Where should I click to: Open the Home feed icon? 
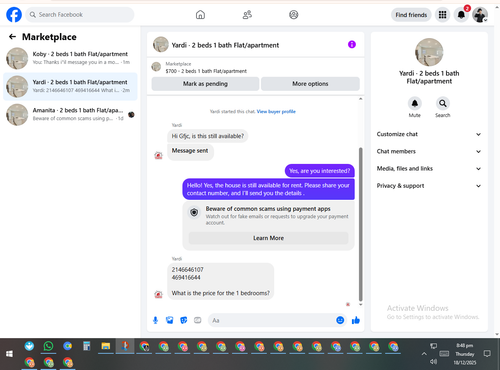point(200,15)
